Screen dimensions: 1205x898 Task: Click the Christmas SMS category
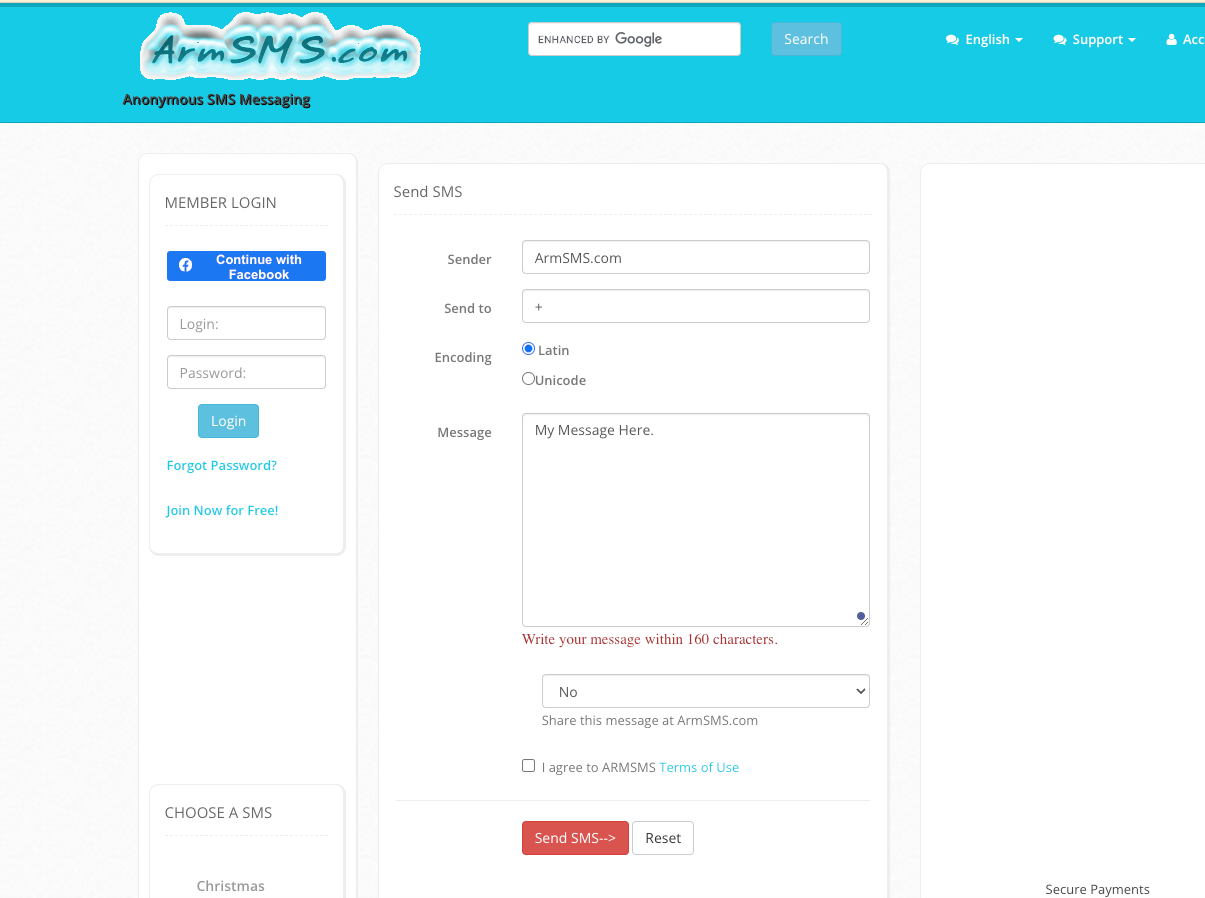(x=231, y=886)
